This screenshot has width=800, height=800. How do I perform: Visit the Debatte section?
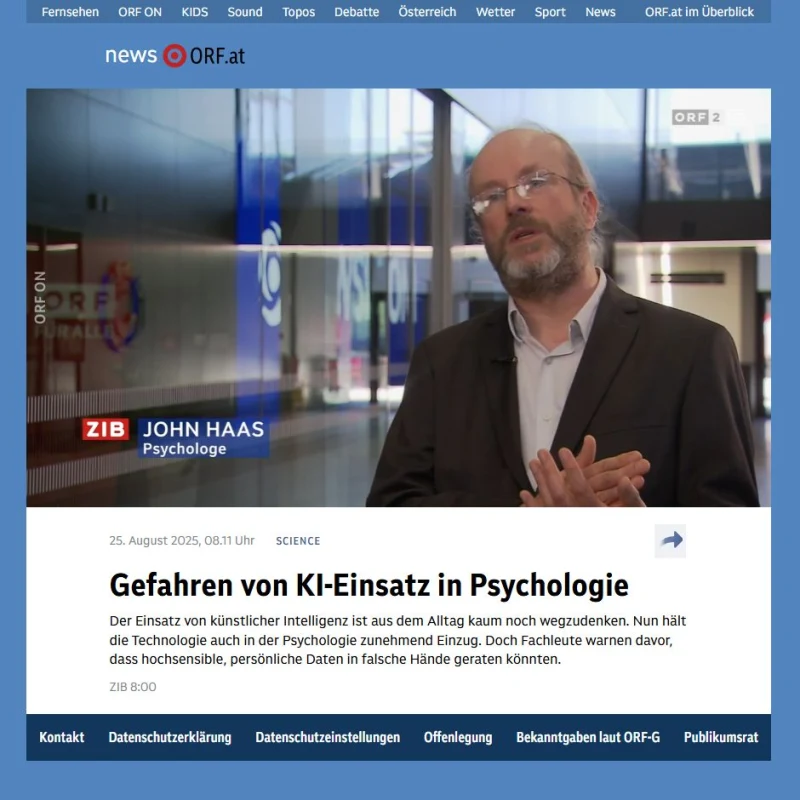357,12
